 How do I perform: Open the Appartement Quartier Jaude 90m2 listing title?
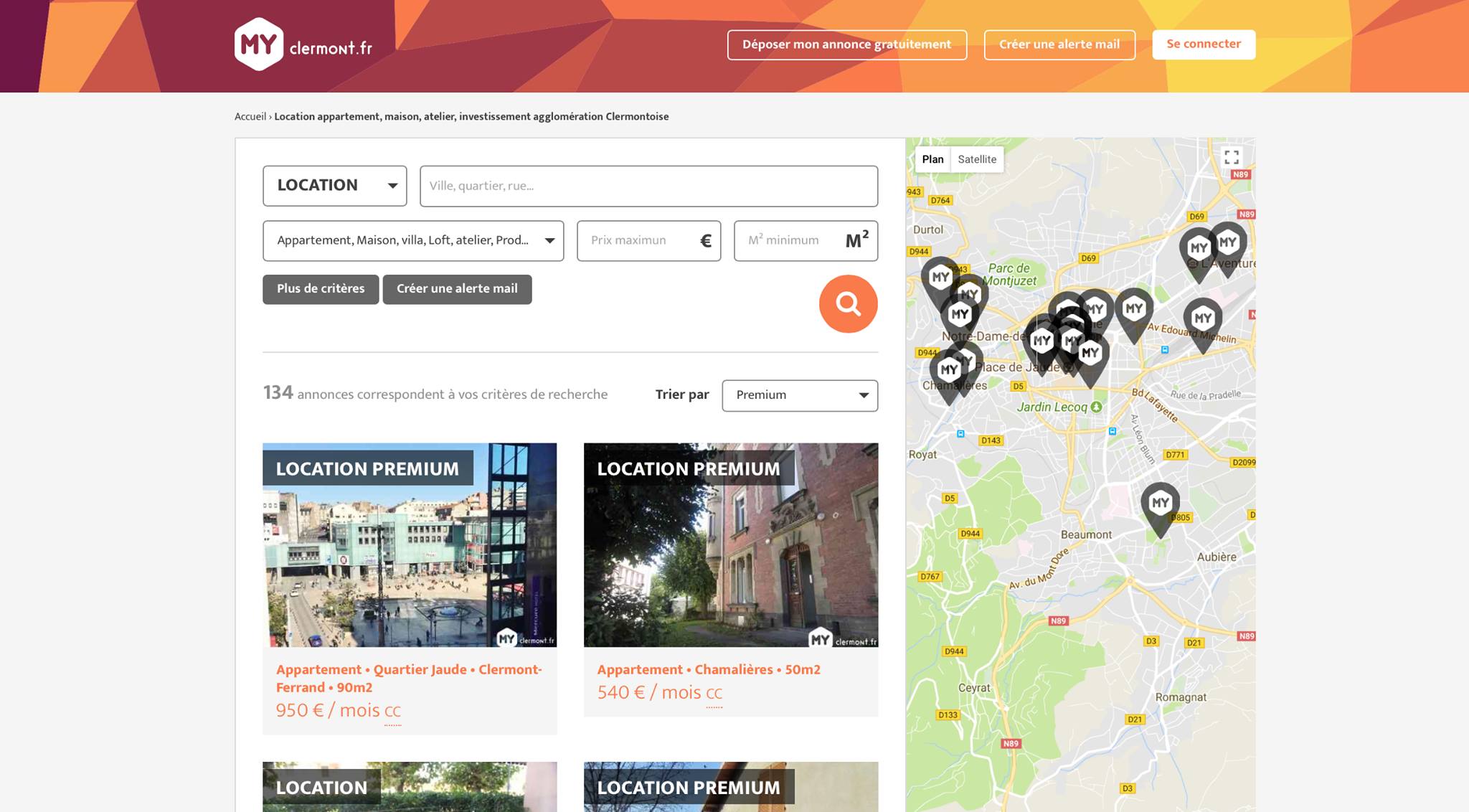click(409, 679)
